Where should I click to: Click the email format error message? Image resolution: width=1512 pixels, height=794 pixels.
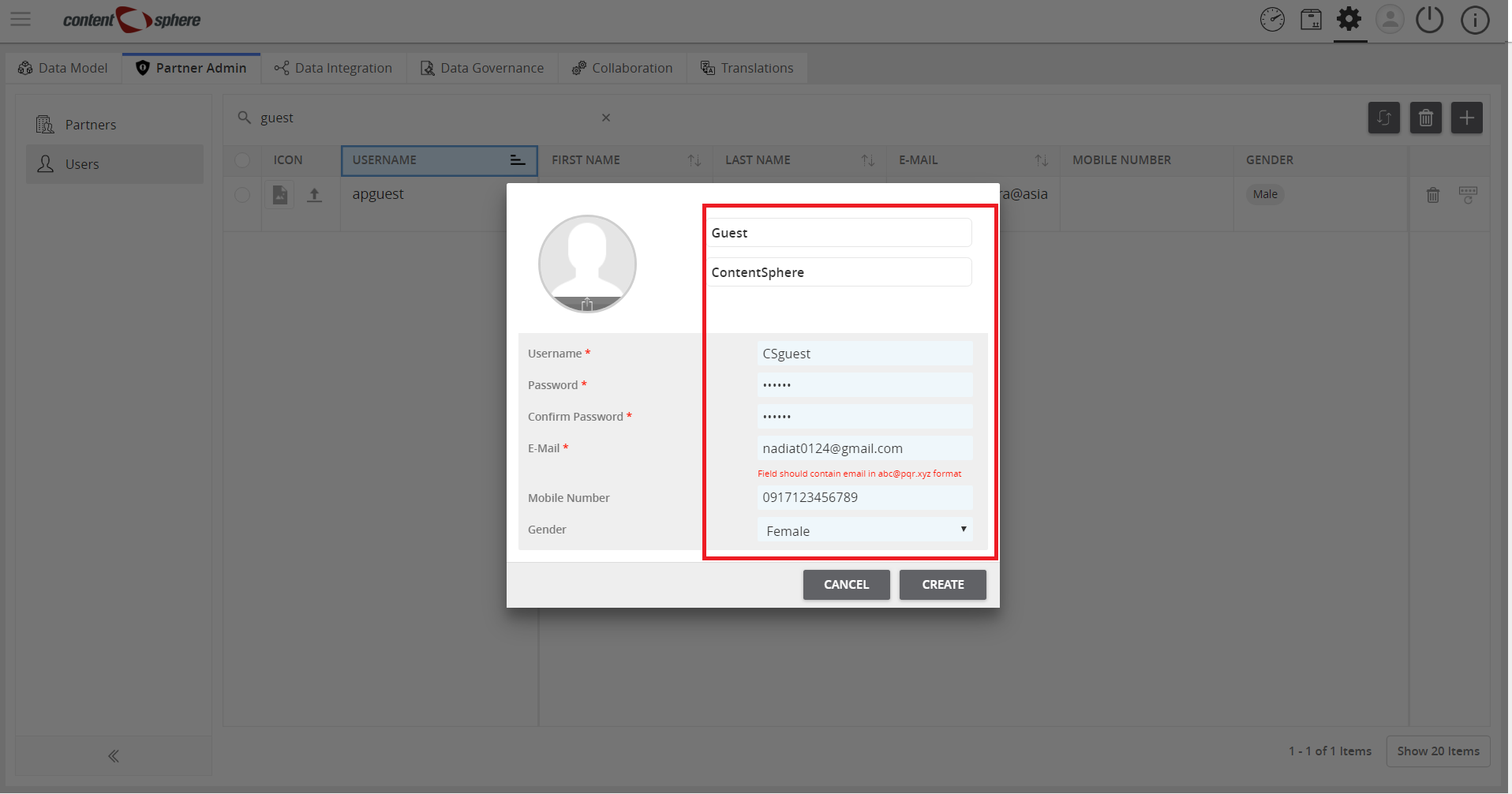(x=859, y=474)
